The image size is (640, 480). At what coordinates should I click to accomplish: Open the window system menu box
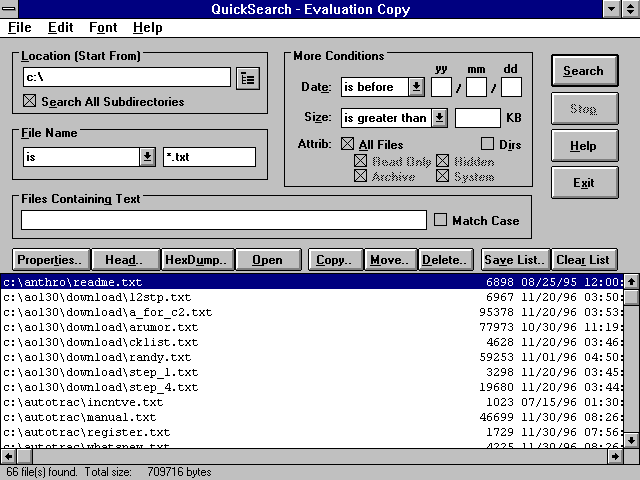10,9
